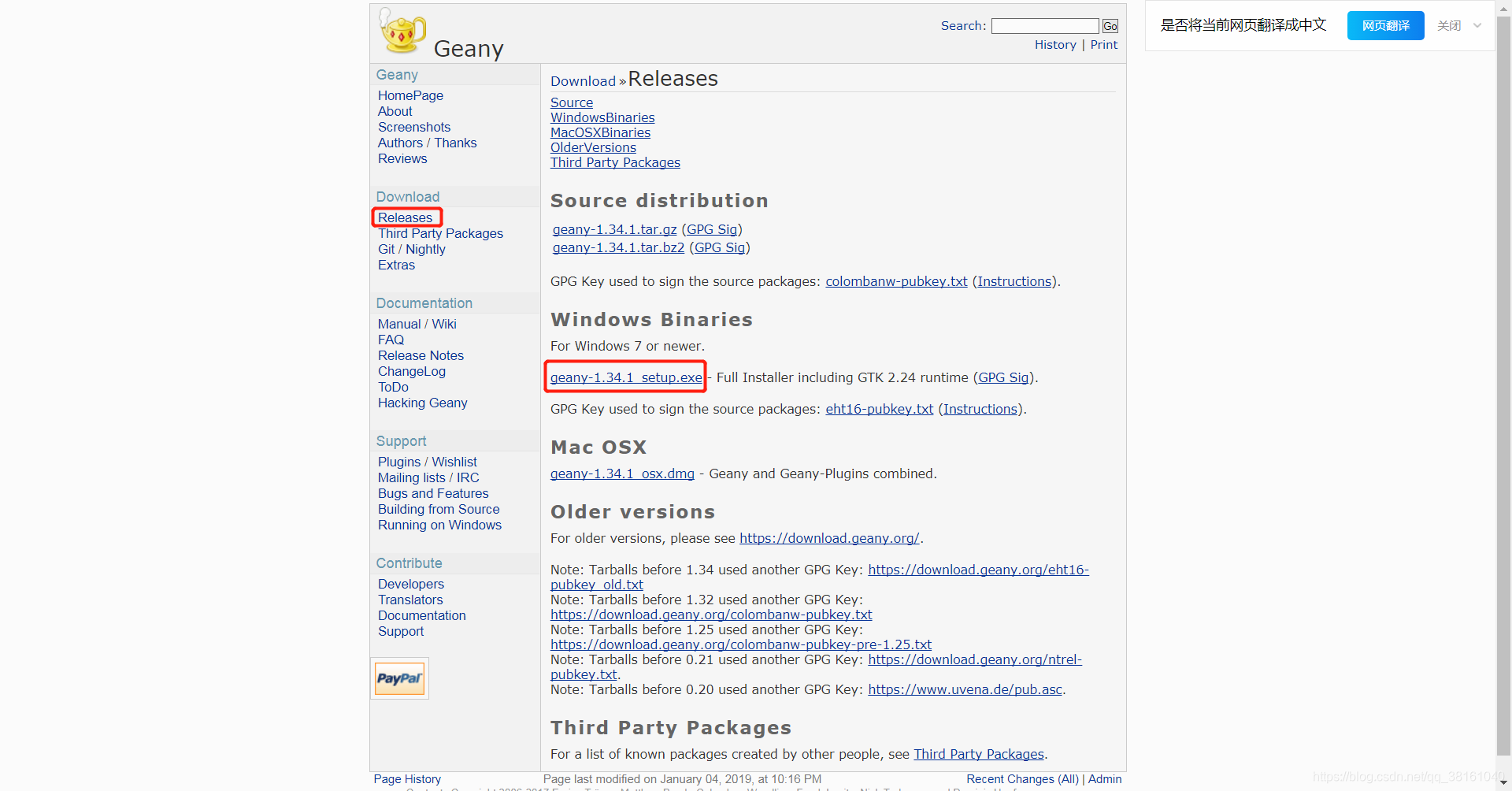This screenshot has width=1512, height=791.
Task: Open GPG Sig for tar.gz file
Action: (712, 229)
